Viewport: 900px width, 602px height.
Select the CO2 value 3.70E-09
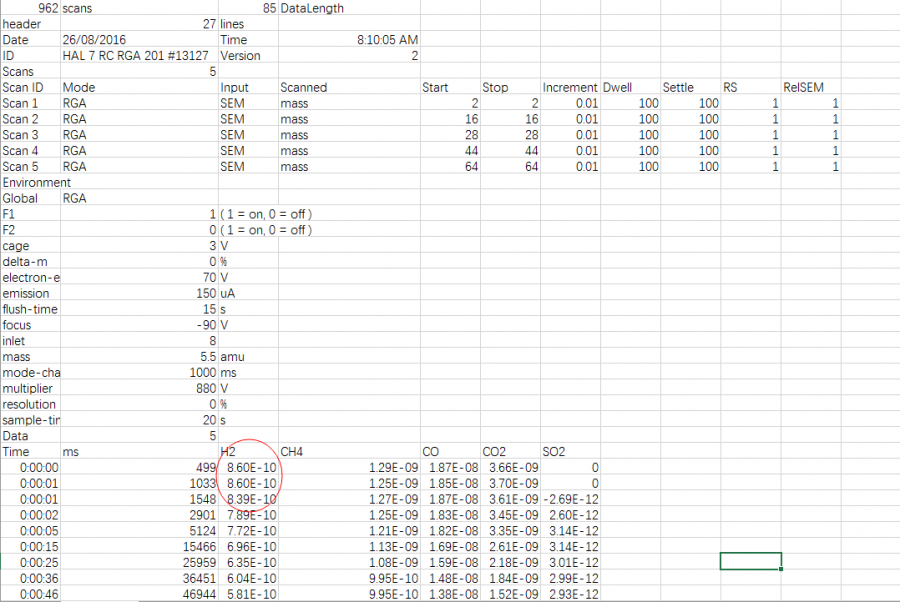point(511,484)
